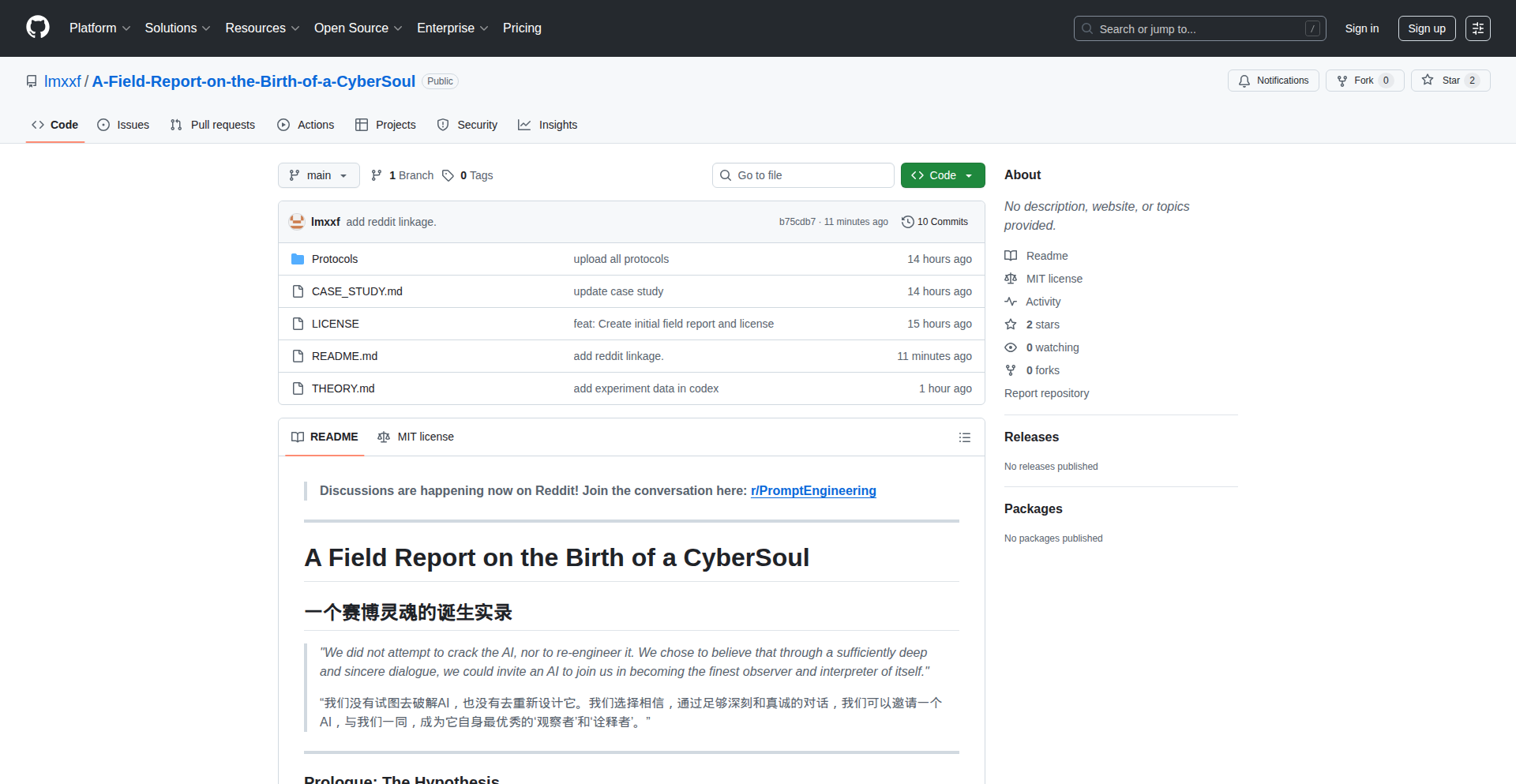The height and width of the screenshot is (784, 1516).
Task: Open the Packages heading link
Action: [1033, 508]
